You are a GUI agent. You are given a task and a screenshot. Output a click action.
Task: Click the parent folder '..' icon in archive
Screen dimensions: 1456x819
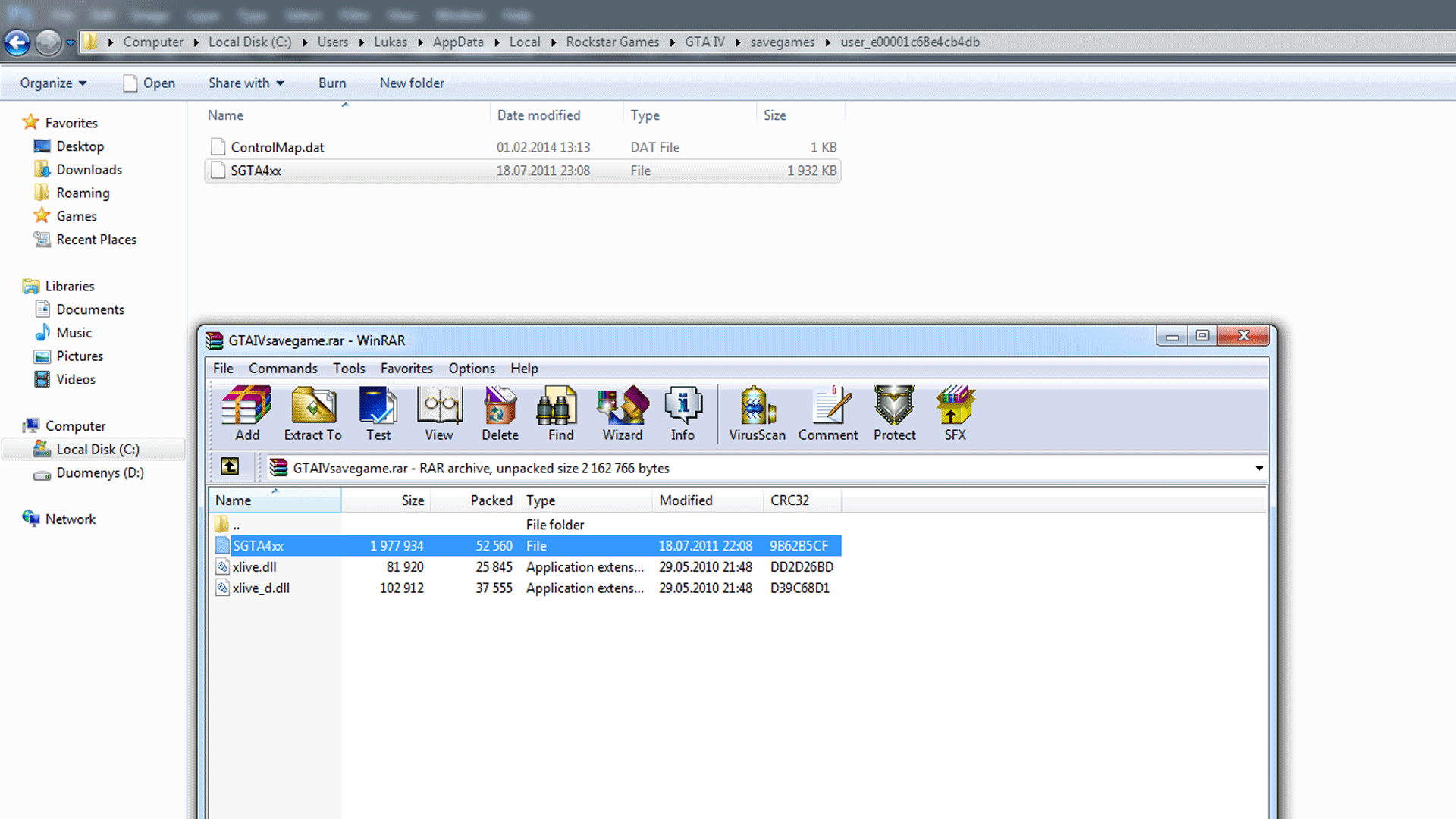pyautogui.click(x=221, y=525)
